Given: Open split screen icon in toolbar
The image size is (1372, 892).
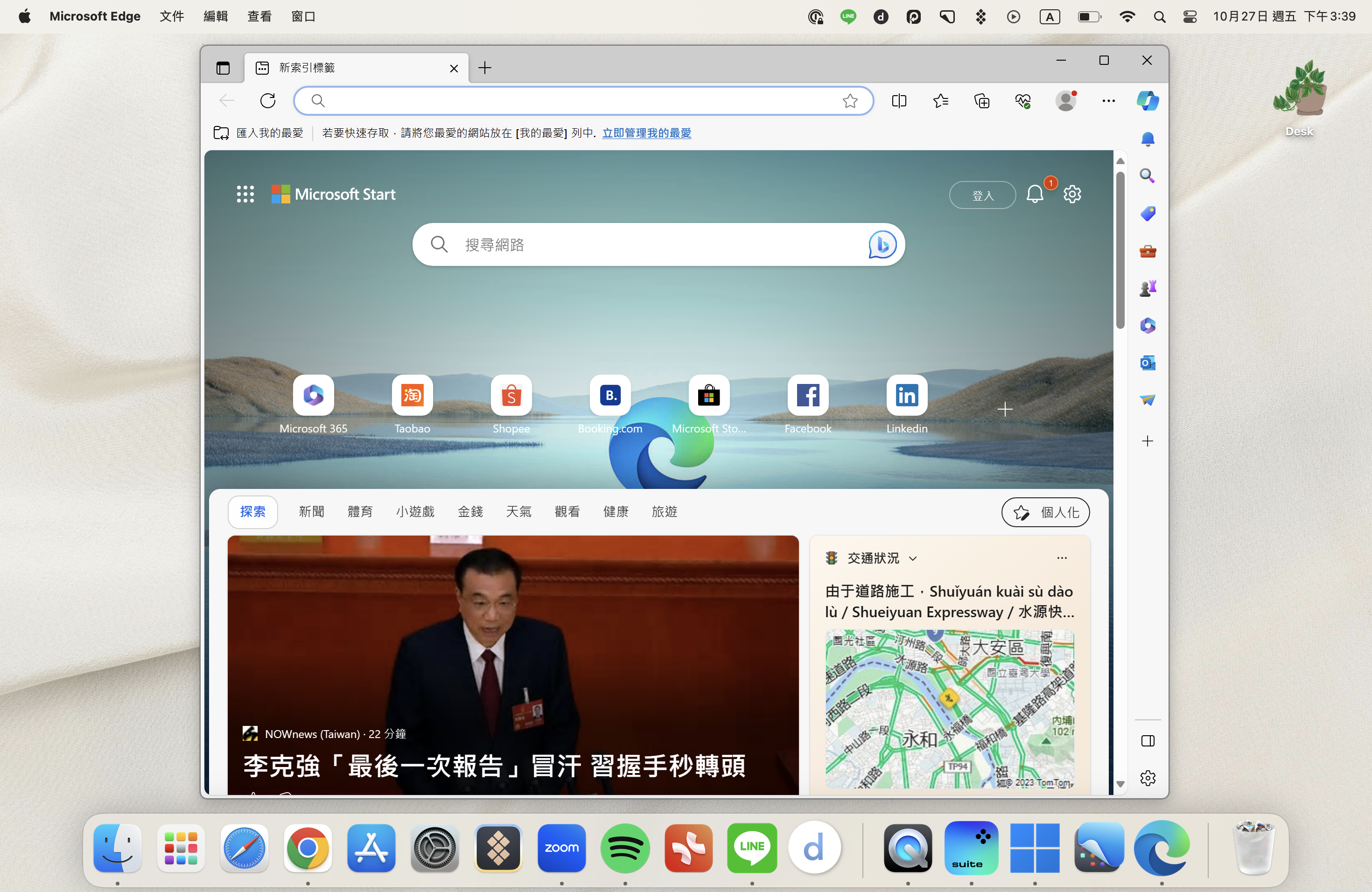Looking at the screenshot, I should coord(899,101).
